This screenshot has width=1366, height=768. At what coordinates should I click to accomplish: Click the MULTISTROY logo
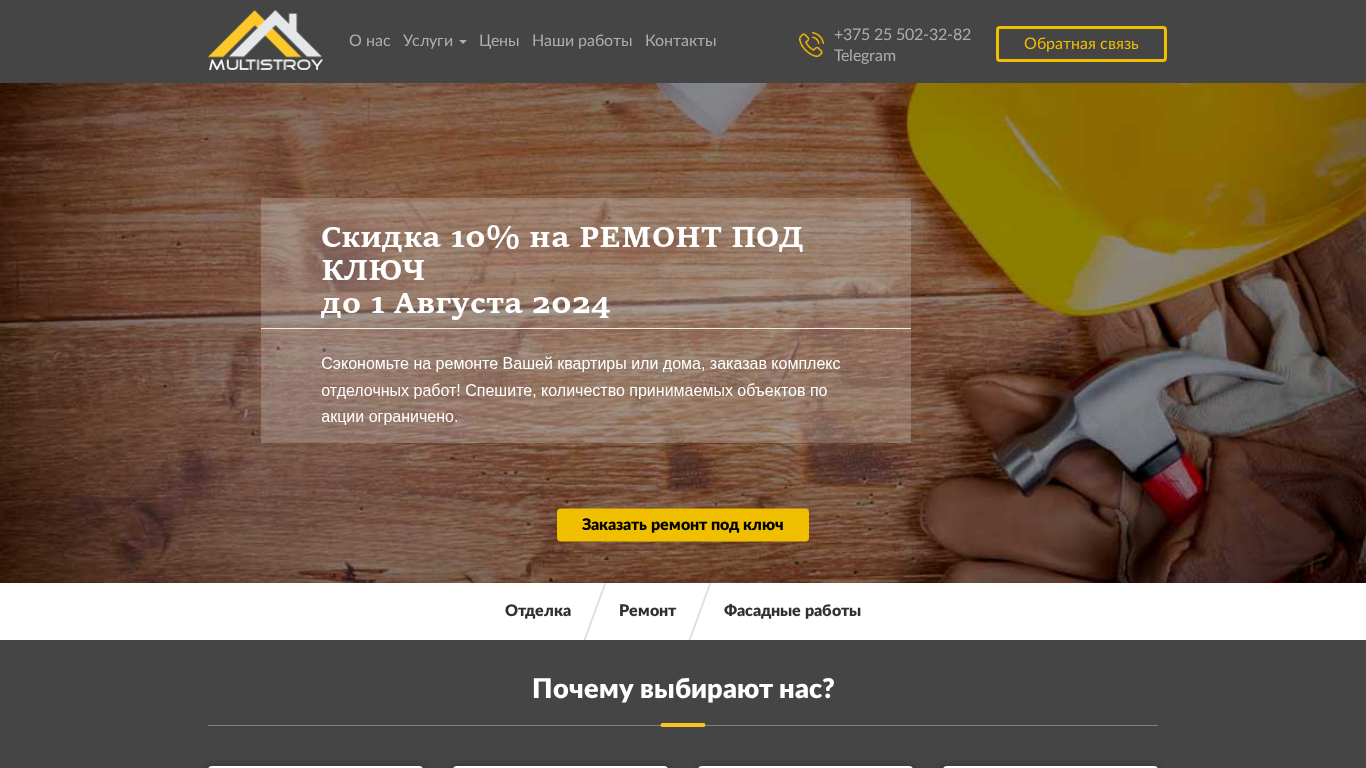(x=265, y=41)
